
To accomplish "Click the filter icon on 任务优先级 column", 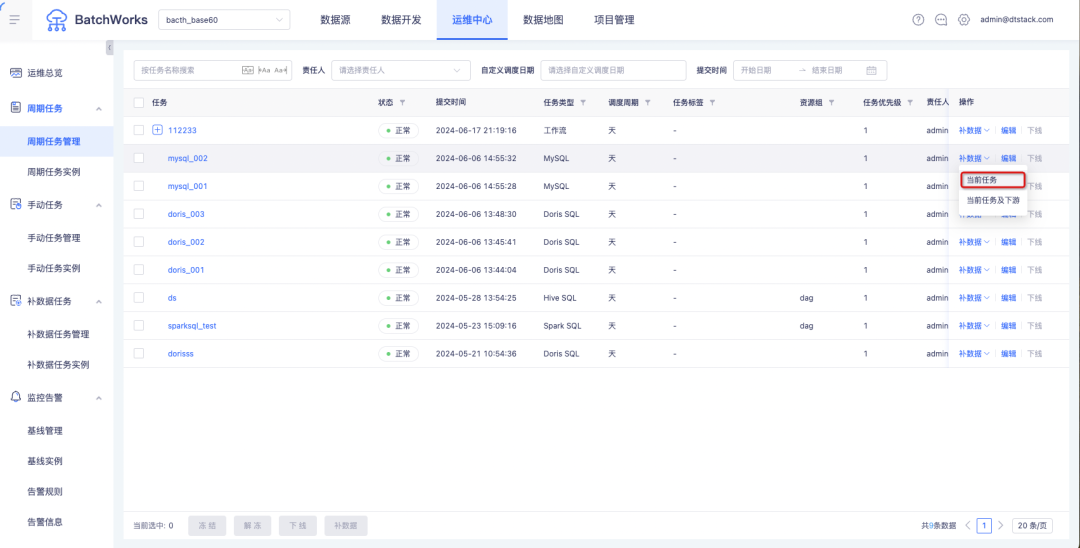I will point(910,103).
